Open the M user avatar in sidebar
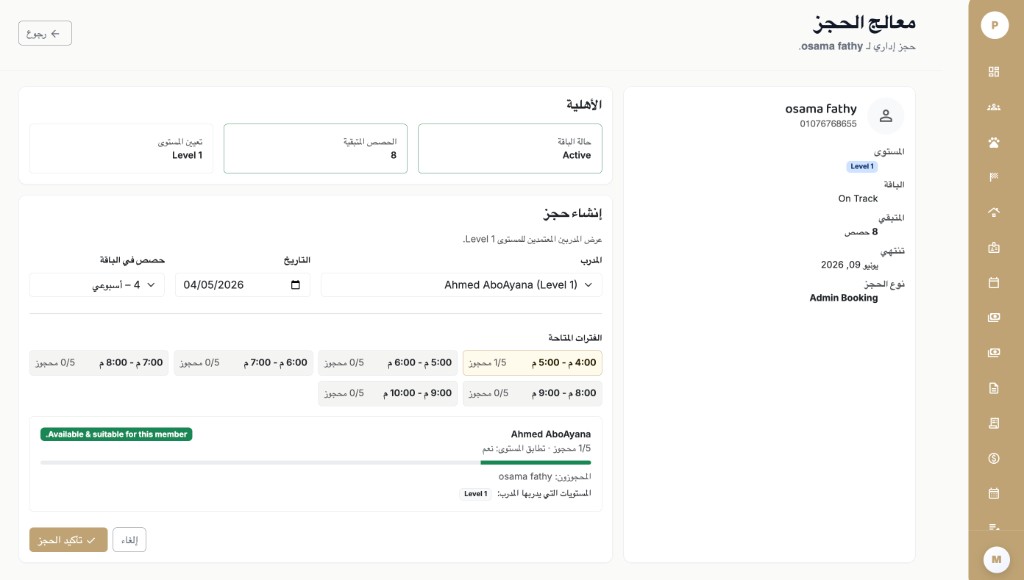The height and width of the screenshot is (580, 1024). coord(997,559)
